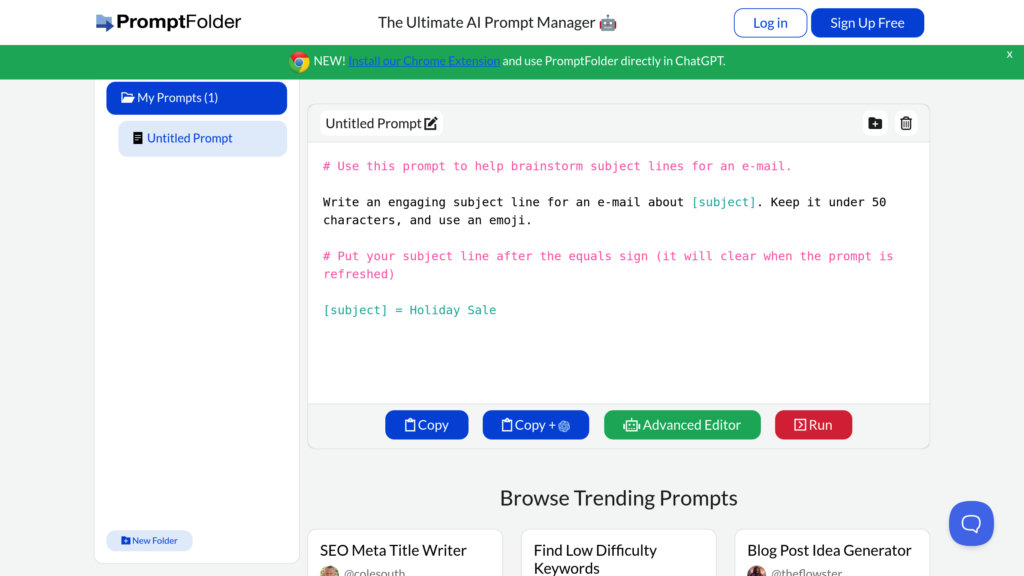
Task: Click the PromptFolder logo
Action: click(168, 22)
